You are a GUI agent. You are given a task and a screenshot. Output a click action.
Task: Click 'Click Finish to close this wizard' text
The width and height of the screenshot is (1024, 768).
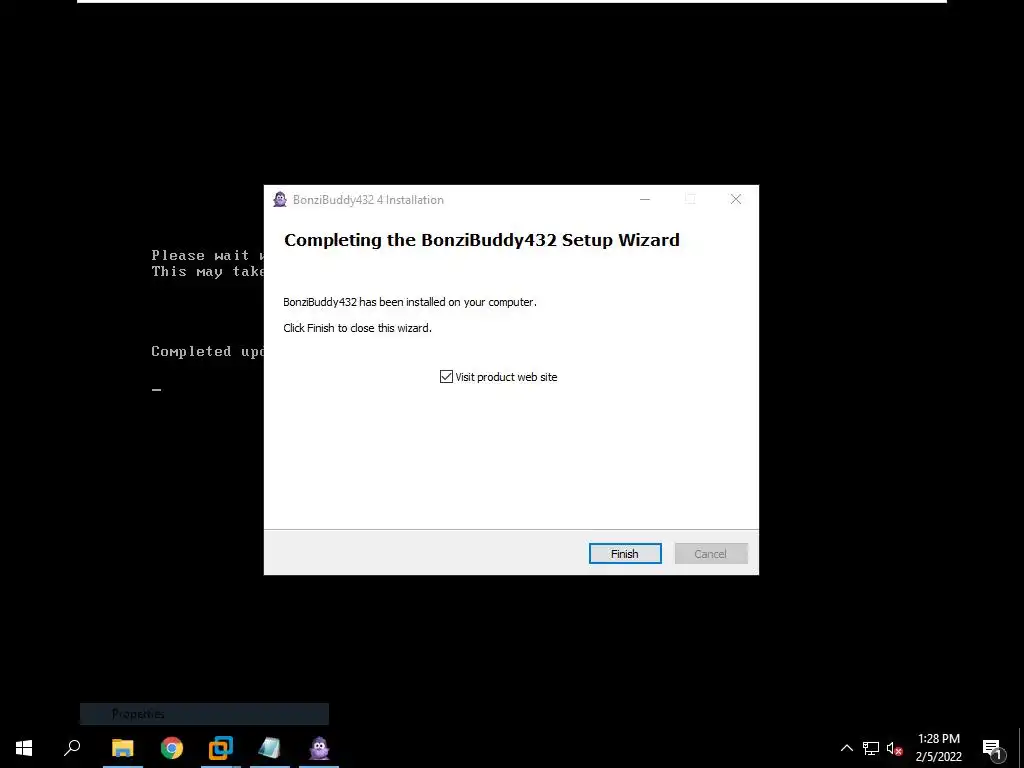(357, 328)
